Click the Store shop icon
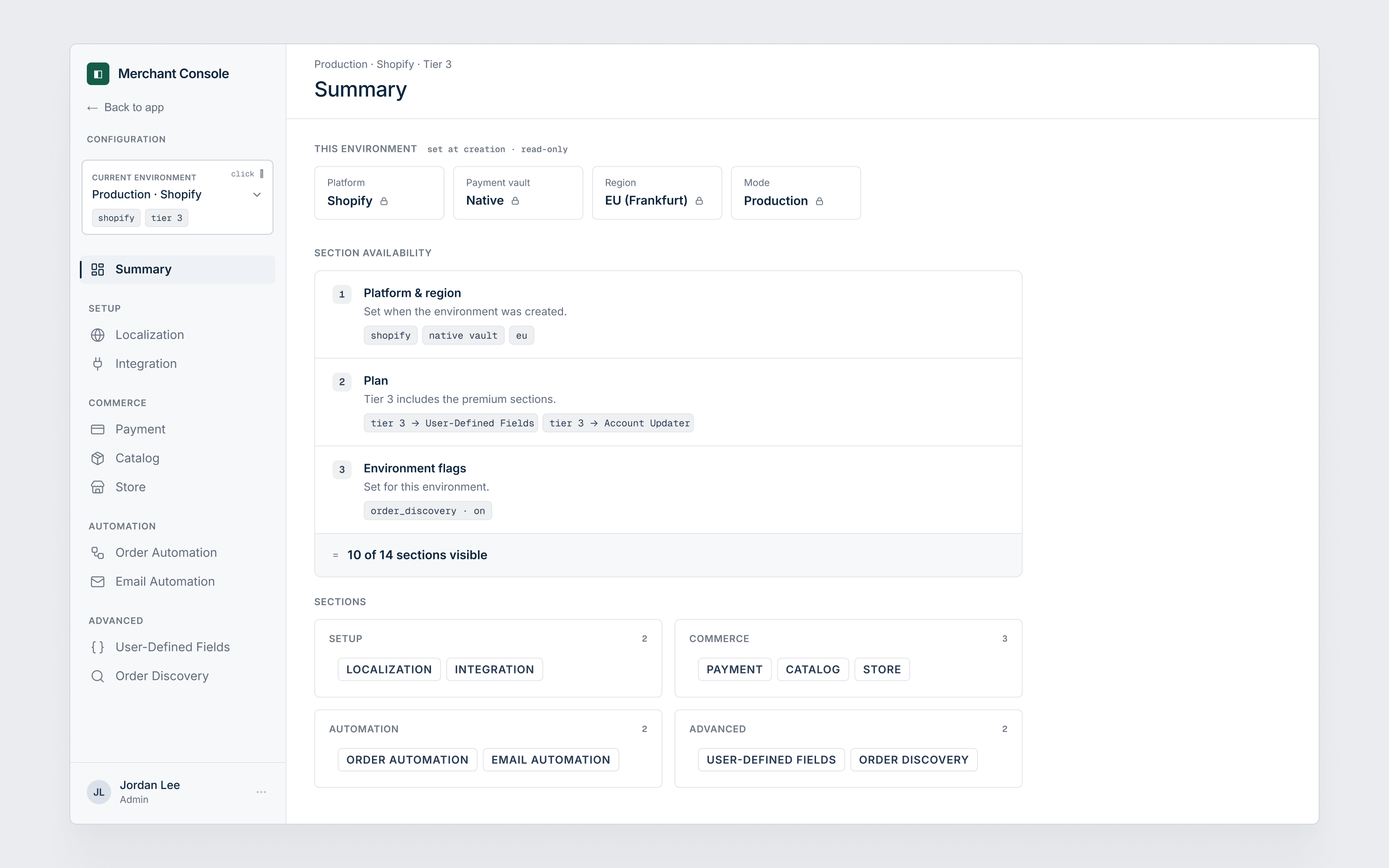Viewport: 1389px width, 868px height. click(x=98, y=487)
